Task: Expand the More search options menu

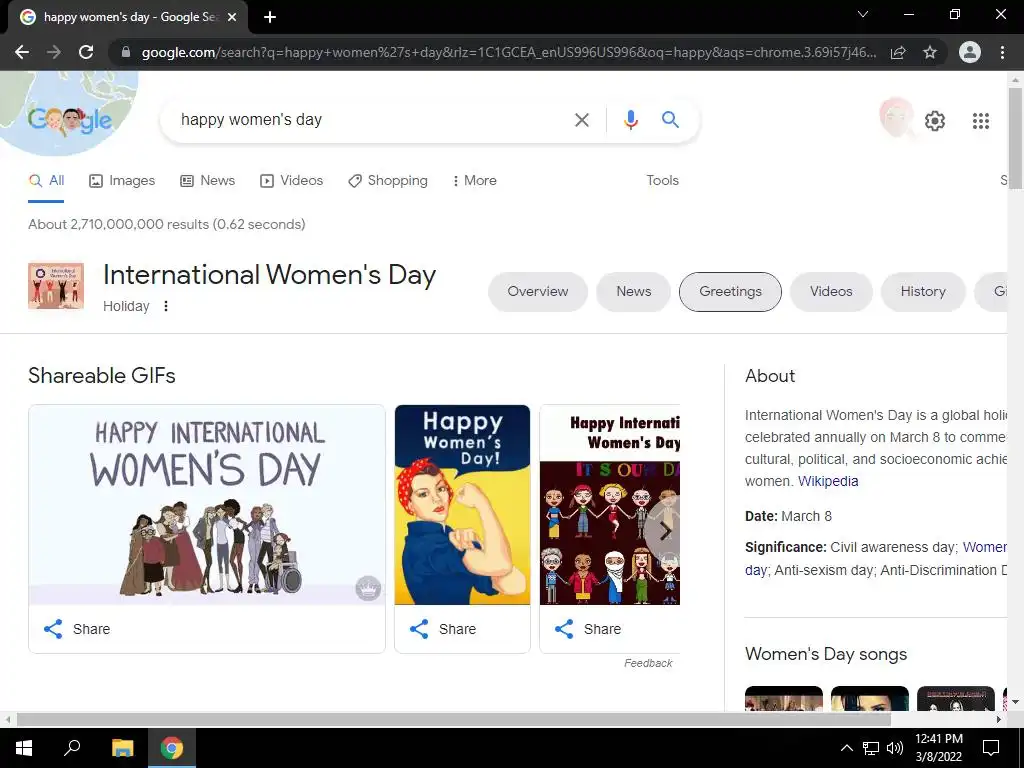Action: [475, 181]
